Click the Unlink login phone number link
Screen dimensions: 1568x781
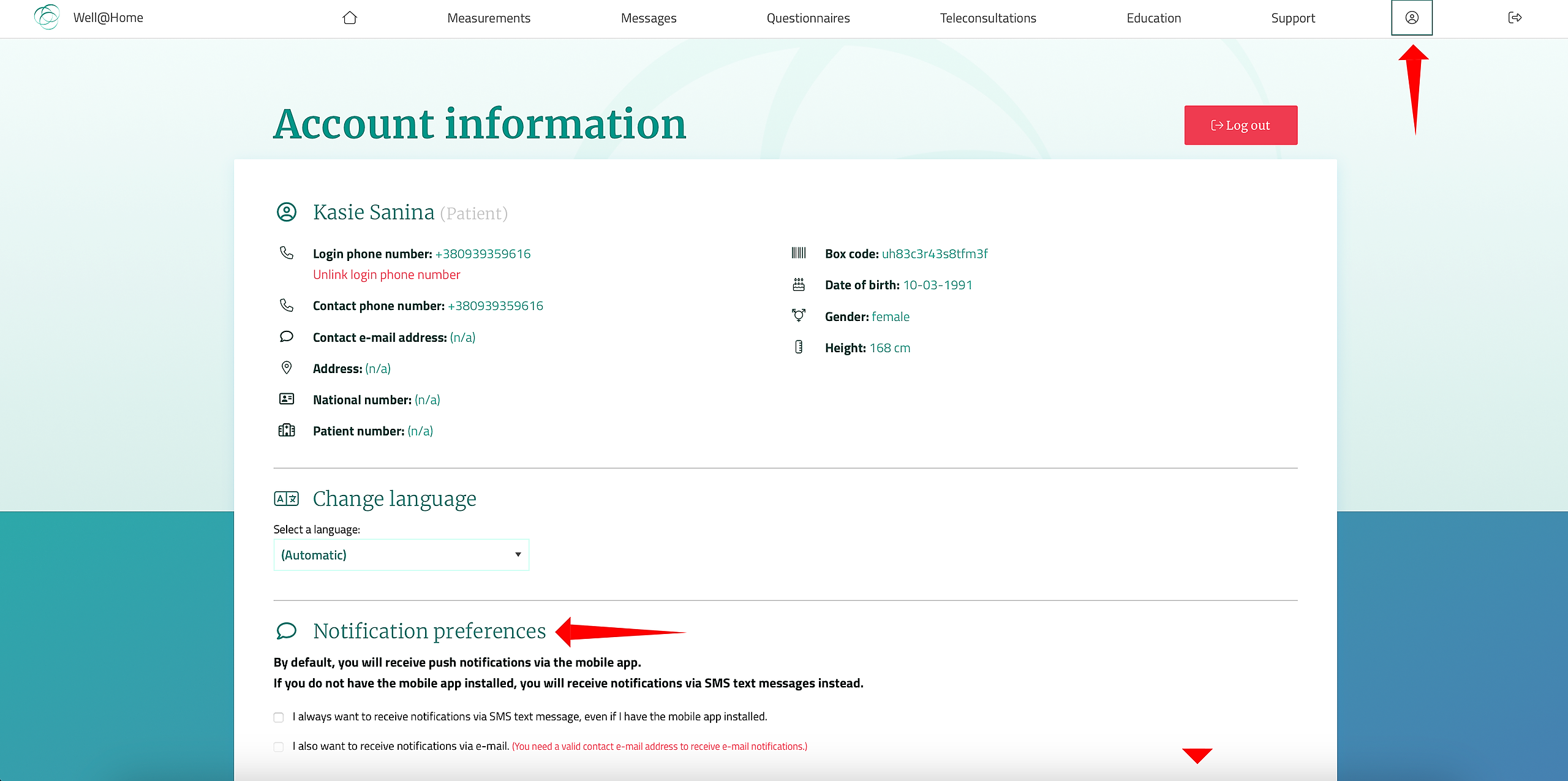point(386,275)
